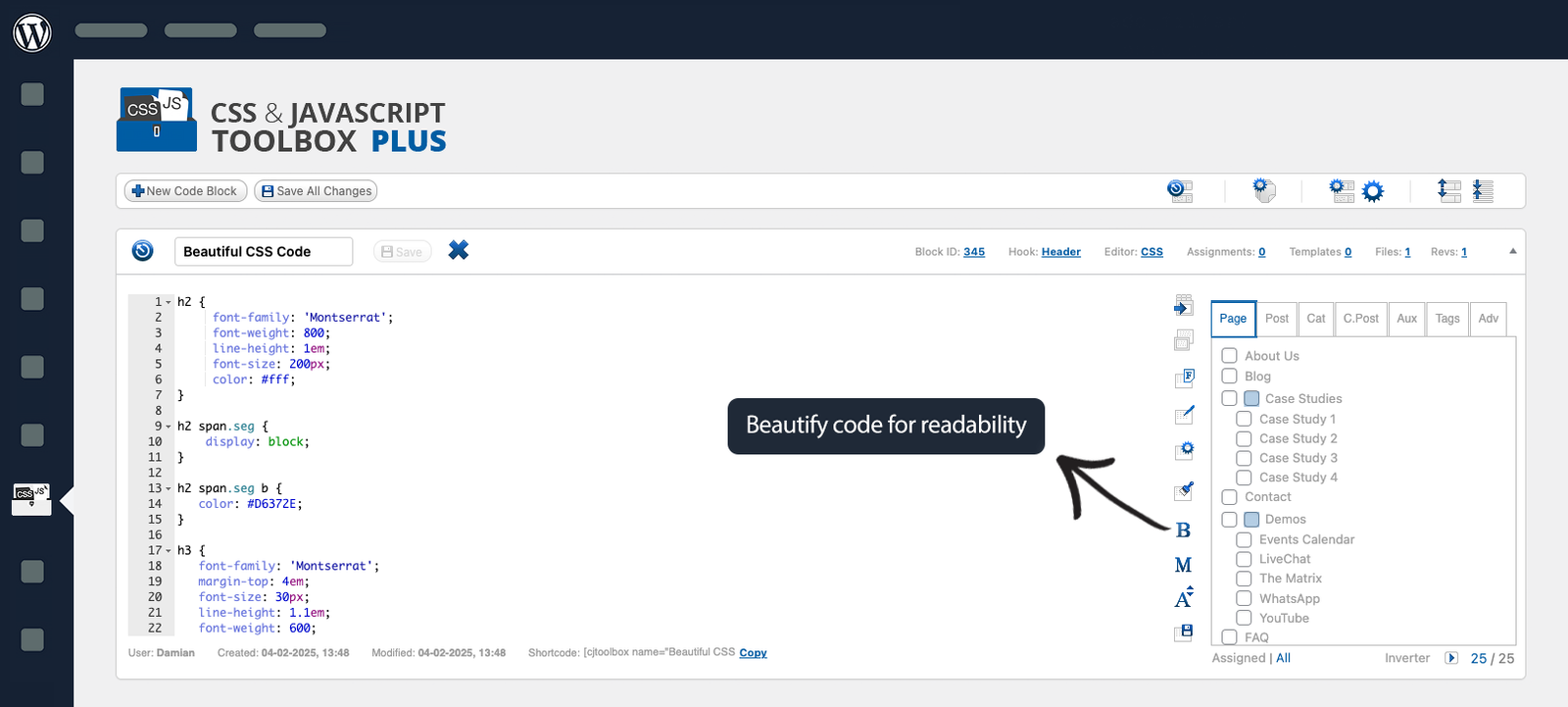The height and width of the screenshot is (707, 1568).
Task: Check the Blog page checkbox
Action: point(1229,376)
